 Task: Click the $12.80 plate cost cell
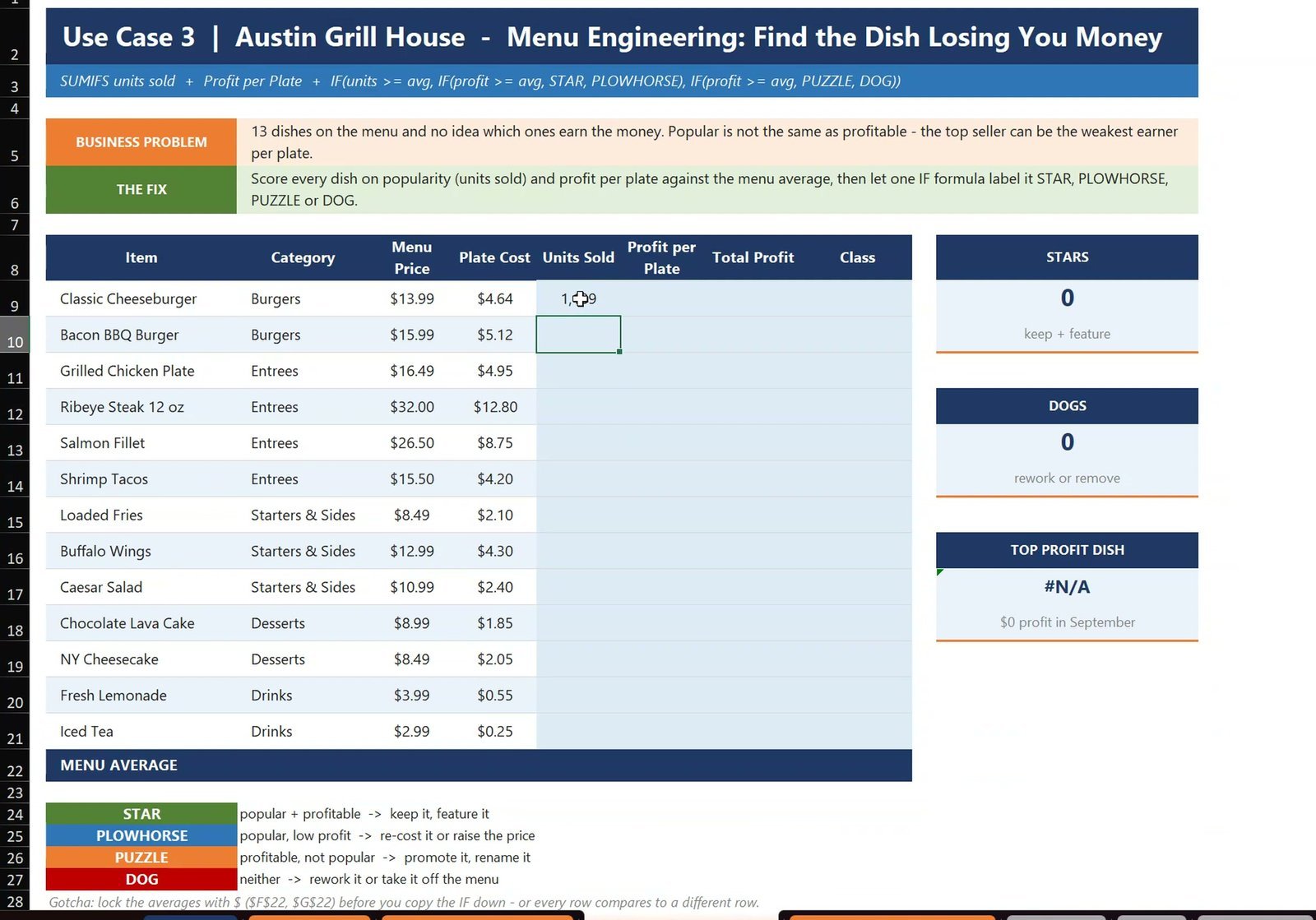tap(495, 407)
